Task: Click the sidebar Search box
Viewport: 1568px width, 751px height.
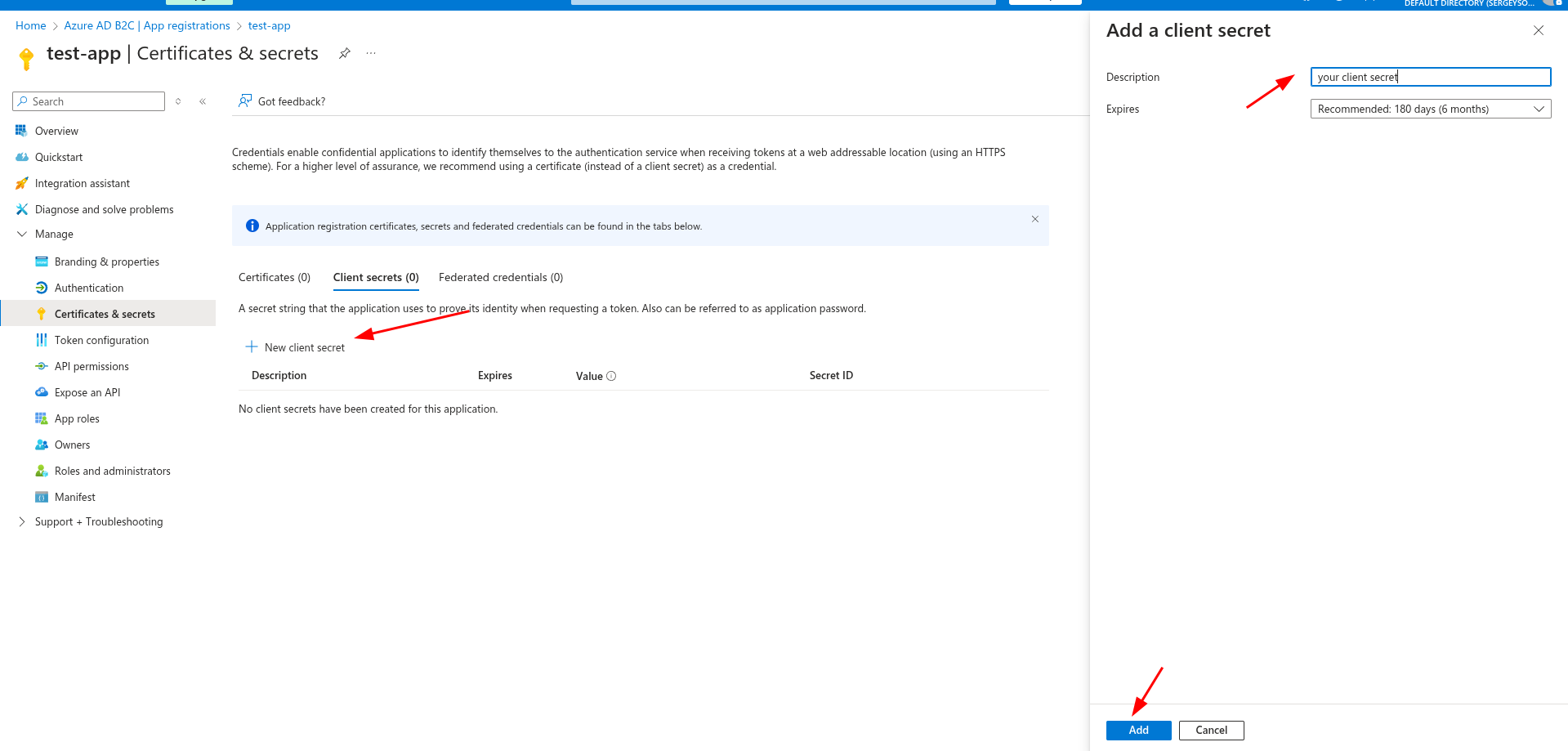Action: pos(89,101)
